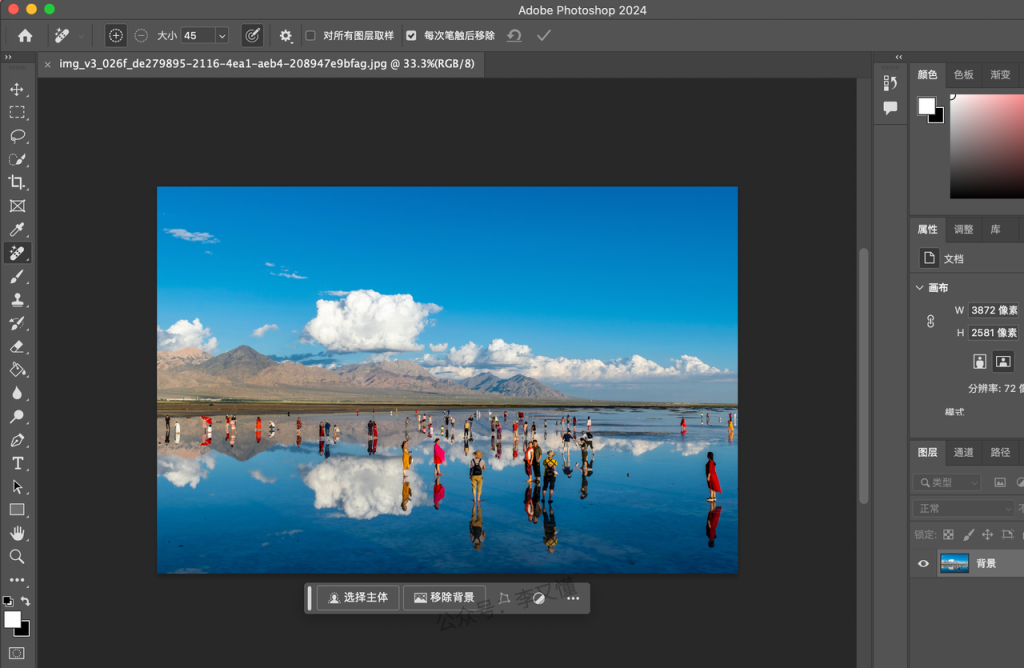This screenshot has width=1024, height=668.
Task: Toggle add-to-brush-area mode (plus circle)
Action: pyautogui.click(x=116, y=35)
